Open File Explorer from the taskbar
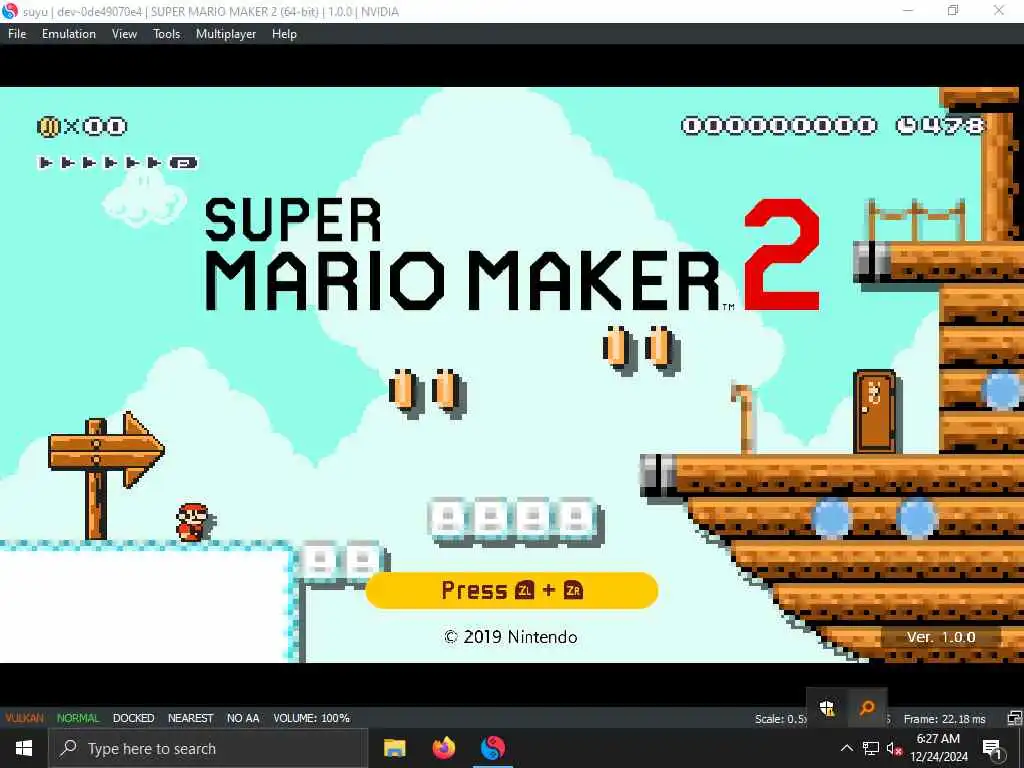This screenshot has width=1024, height=768. tap(394, 748)
